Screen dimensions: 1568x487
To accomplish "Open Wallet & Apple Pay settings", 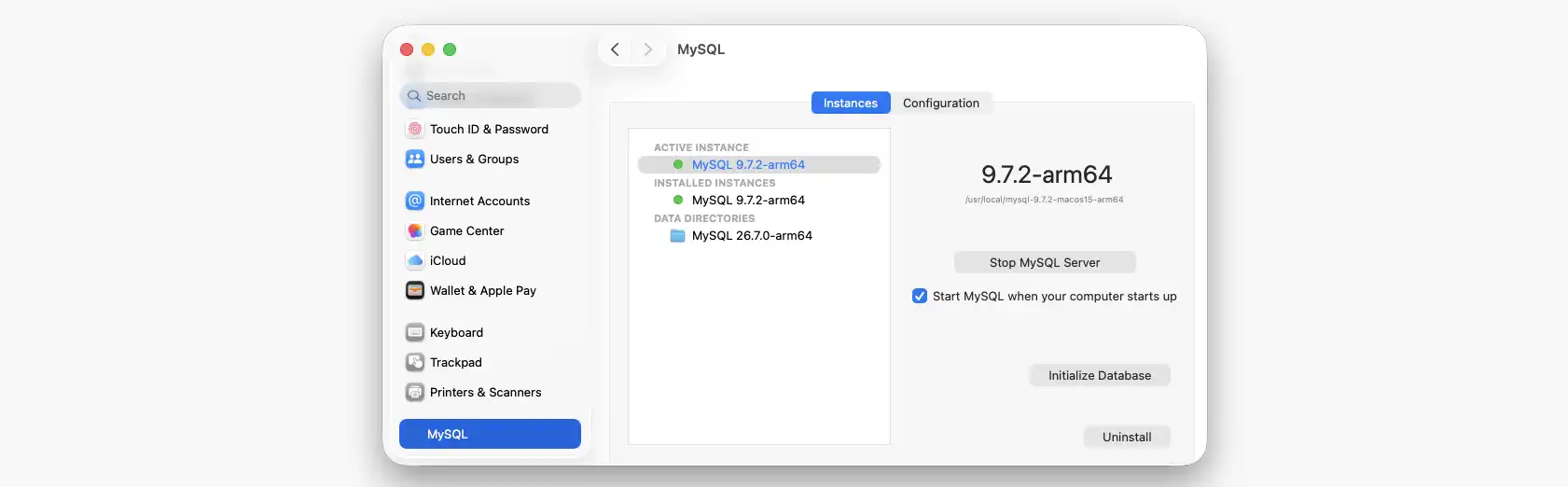I will pyautogui.click(x=490, y=291).
